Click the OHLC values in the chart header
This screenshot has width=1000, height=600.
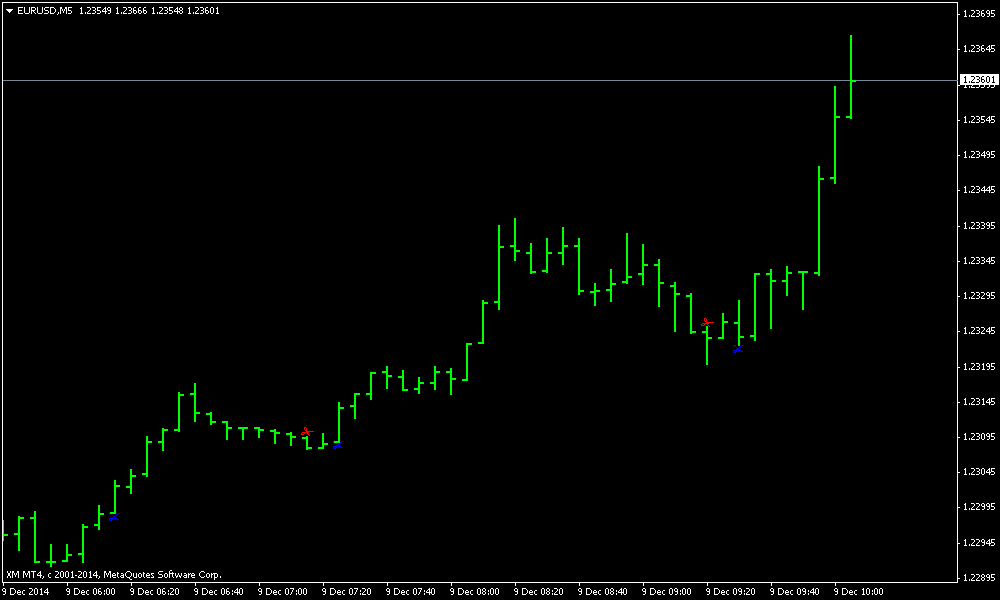click(149, 11)
